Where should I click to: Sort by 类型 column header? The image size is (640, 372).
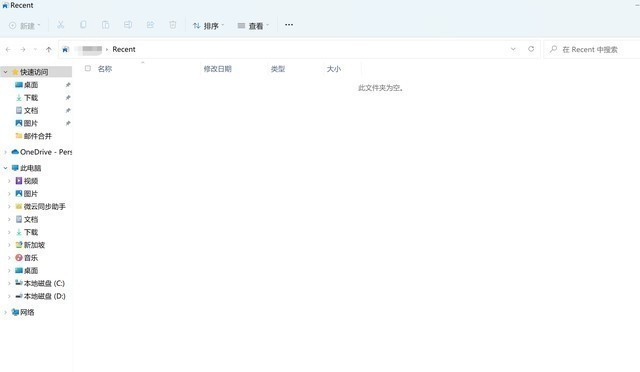[x=278, y=69]
